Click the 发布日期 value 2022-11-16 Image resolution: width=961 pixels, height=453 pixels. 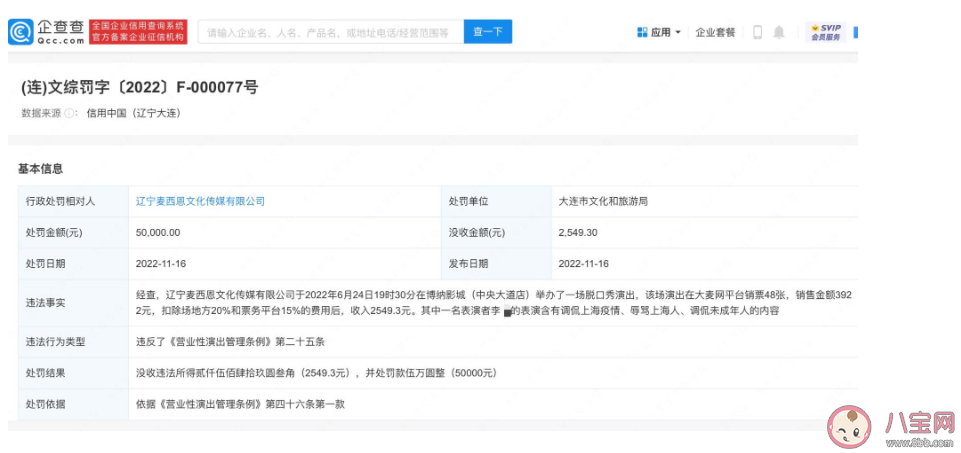[584, 264]
